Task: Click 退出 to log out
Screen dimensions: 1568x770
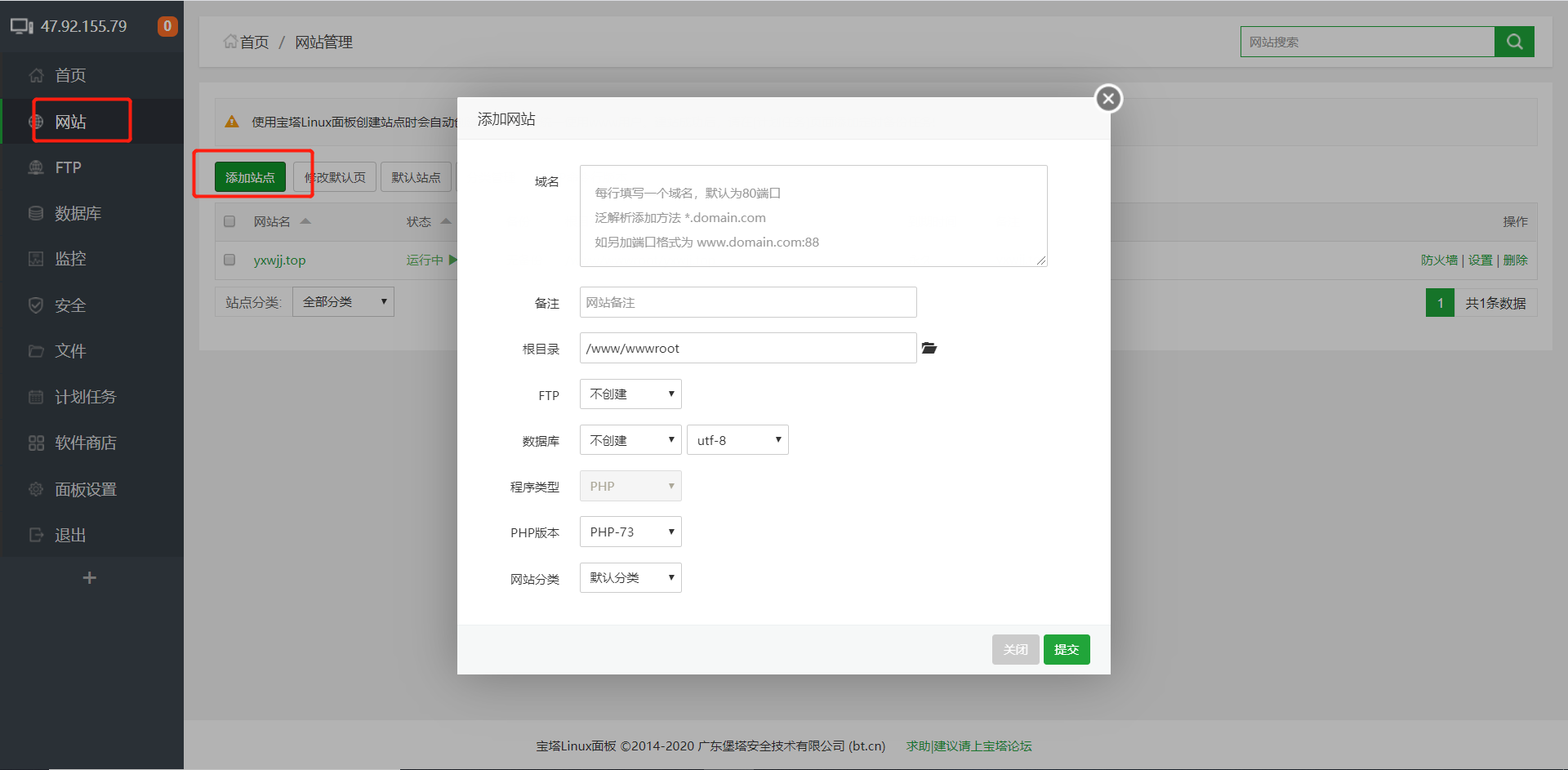Action: point(69,535)
